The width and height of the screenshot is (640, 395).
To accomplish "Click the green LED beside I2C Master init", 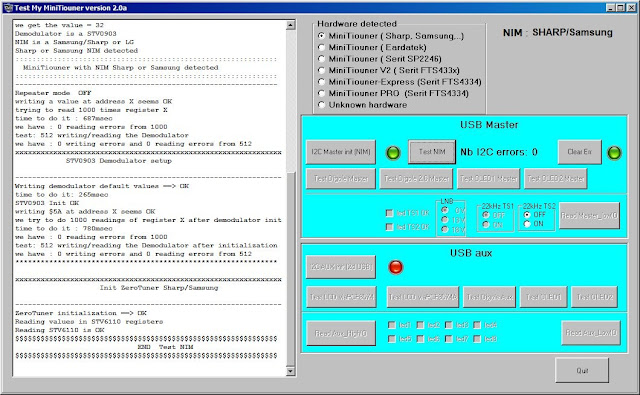I will click(x=393, y=153).
